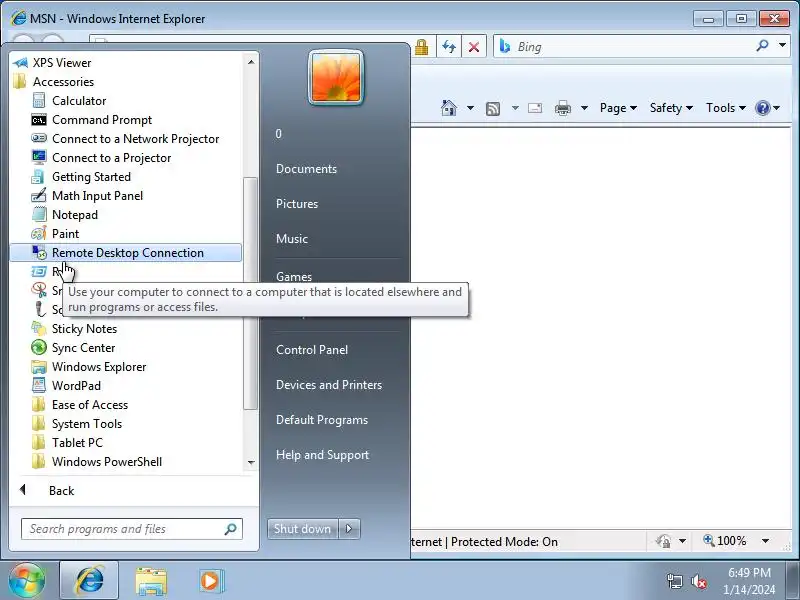
Task: Open Windows Media Player from taskbar
Action: coord(211,581)
